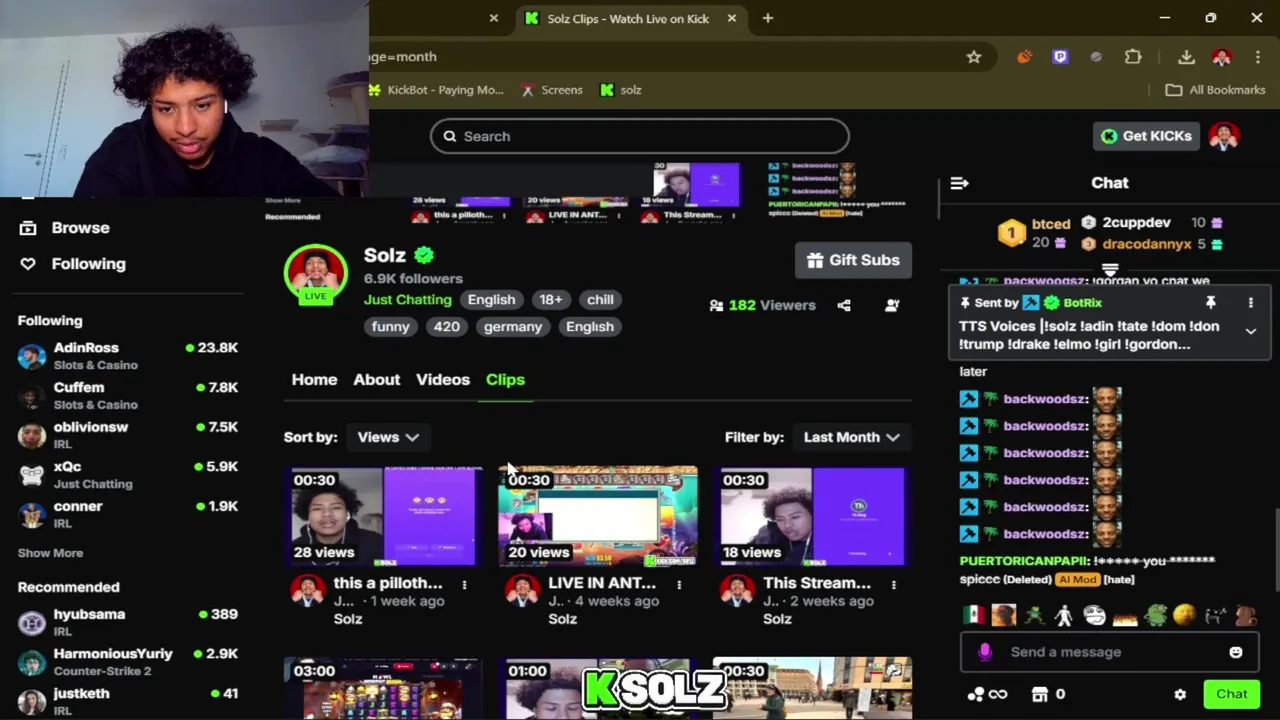This screenshot has width=1280, height=720.
Task: Click the Kick search field
Action: click(640, 136)
